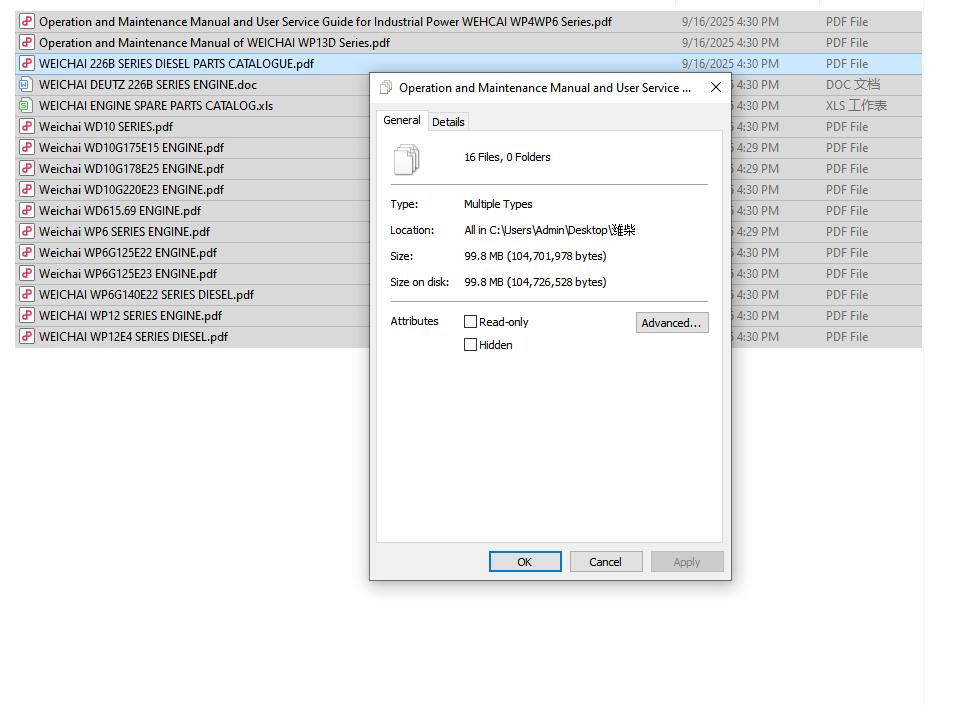Click PDF icon of Weichai WP6 SERIES ENGINE
This screenshot has width=974, height=706.
click(x=26, y=232)
